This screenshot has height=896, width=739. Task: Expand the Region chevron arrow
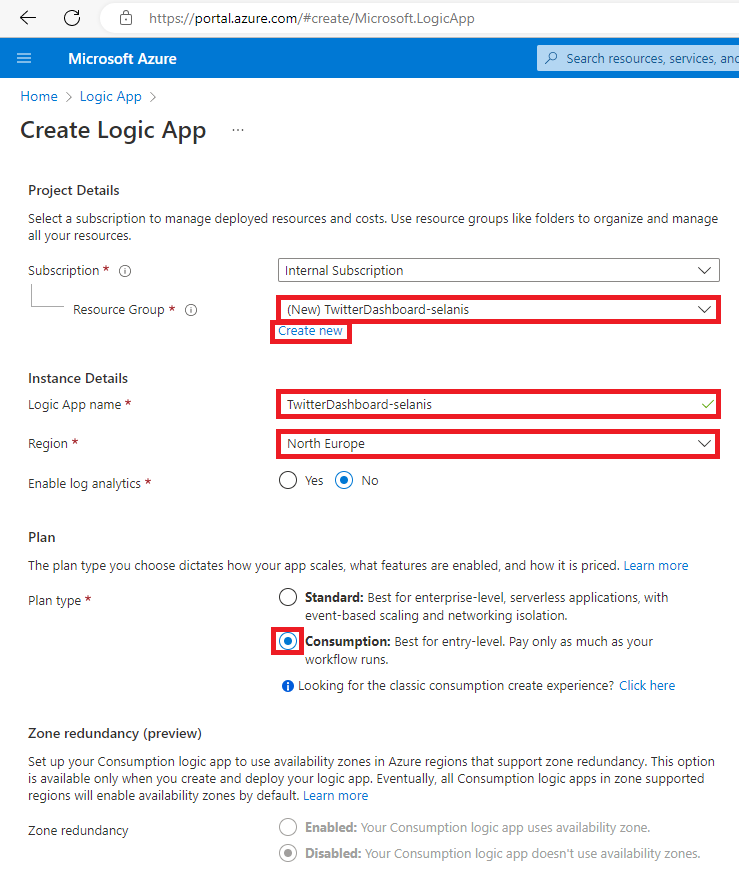[704, 444]
